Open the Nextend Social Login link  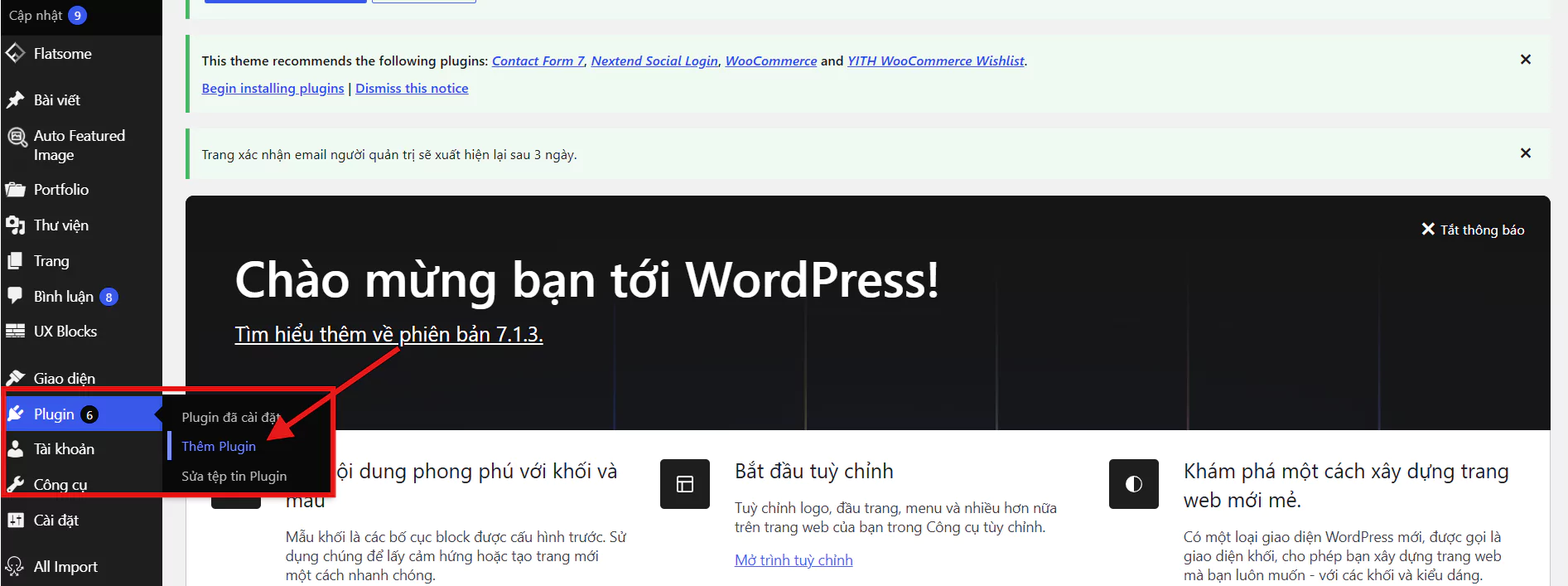pos(654,61)
